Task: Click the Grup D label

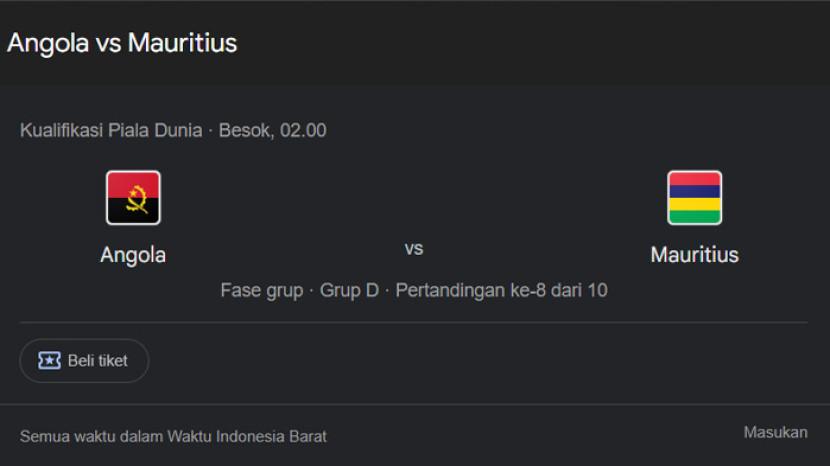Action: point(349,291)
